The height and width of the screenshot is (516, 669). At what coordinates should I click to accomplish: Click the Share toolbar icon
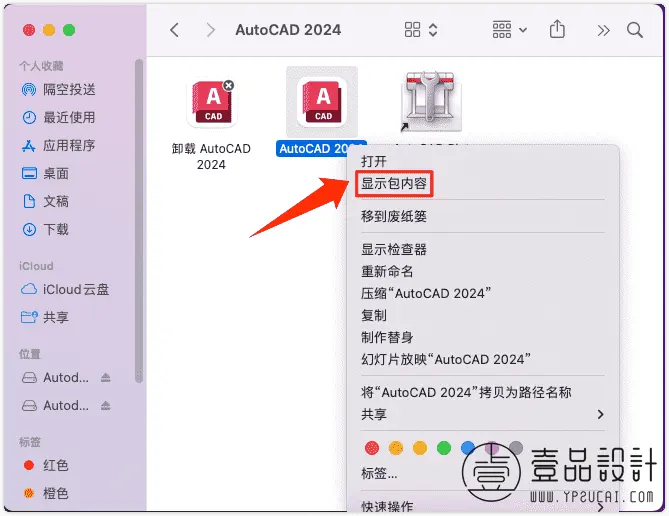pos(557,29)
